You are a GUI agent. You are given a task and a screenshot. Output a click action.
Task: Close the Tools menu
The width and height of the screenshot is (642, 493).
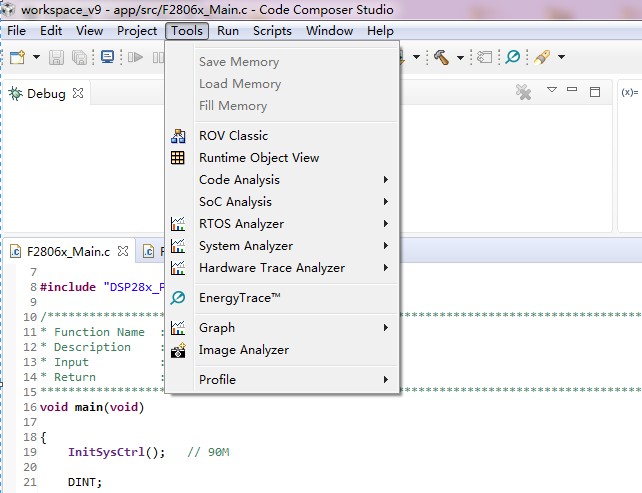pyautogui.click(x=187, y=31)
